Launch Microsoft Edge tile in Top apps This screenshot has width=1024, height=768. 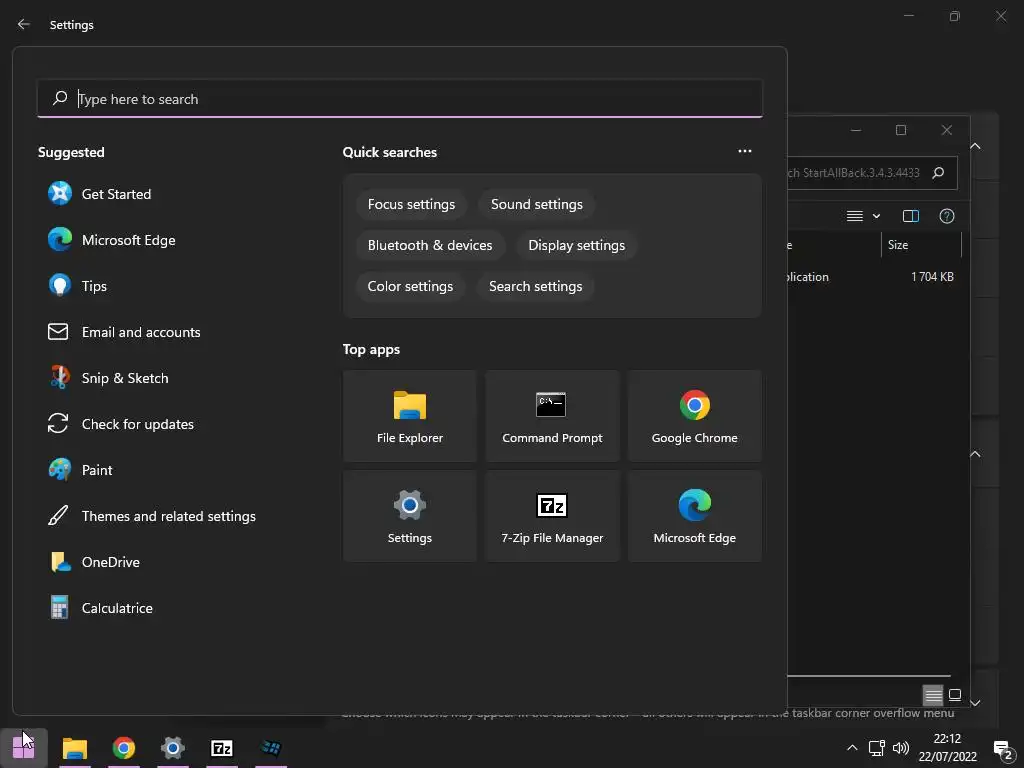coord(694,516)
